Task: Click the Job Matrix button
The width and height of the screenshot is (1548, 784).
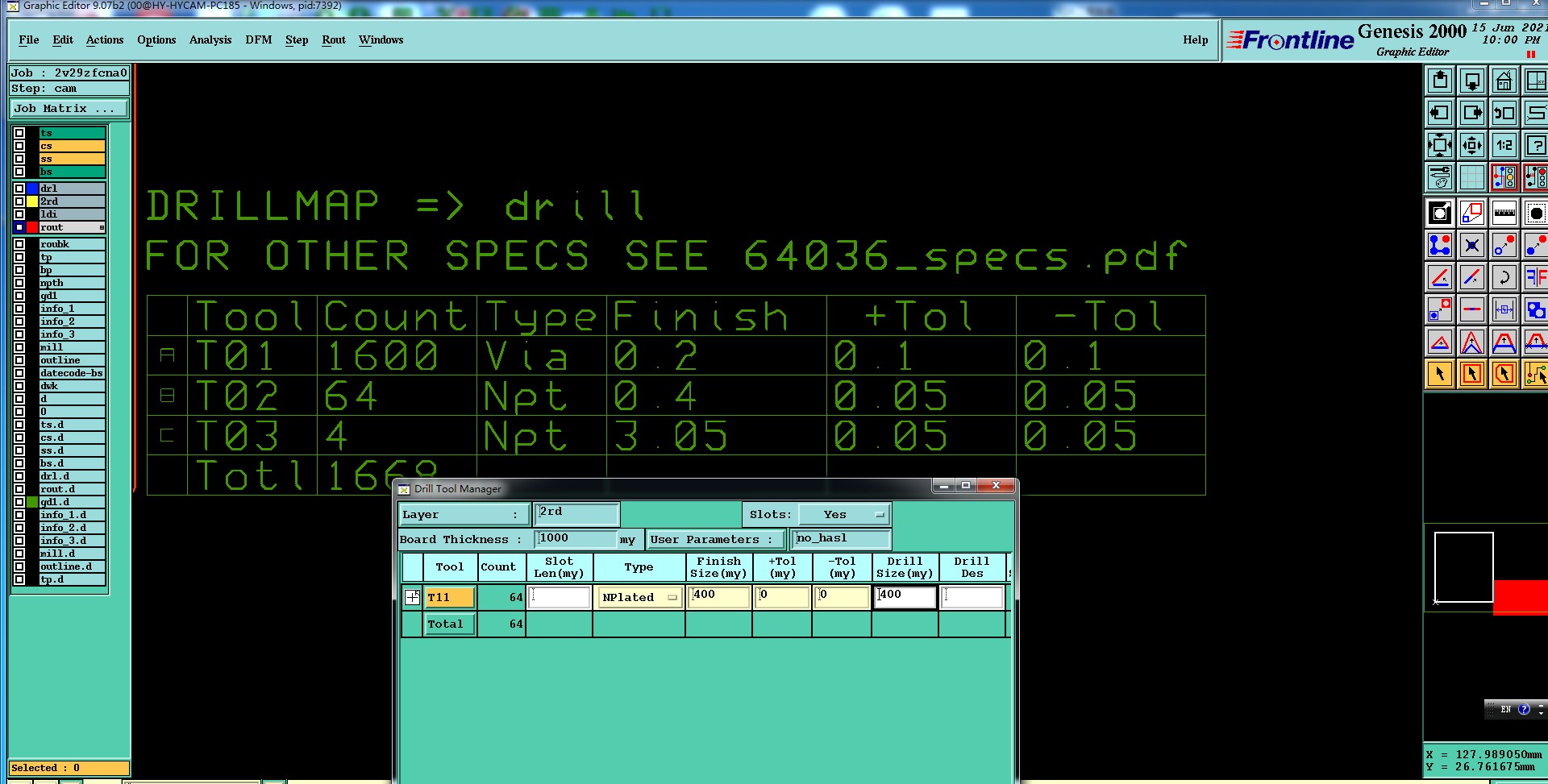Action: 69,109
